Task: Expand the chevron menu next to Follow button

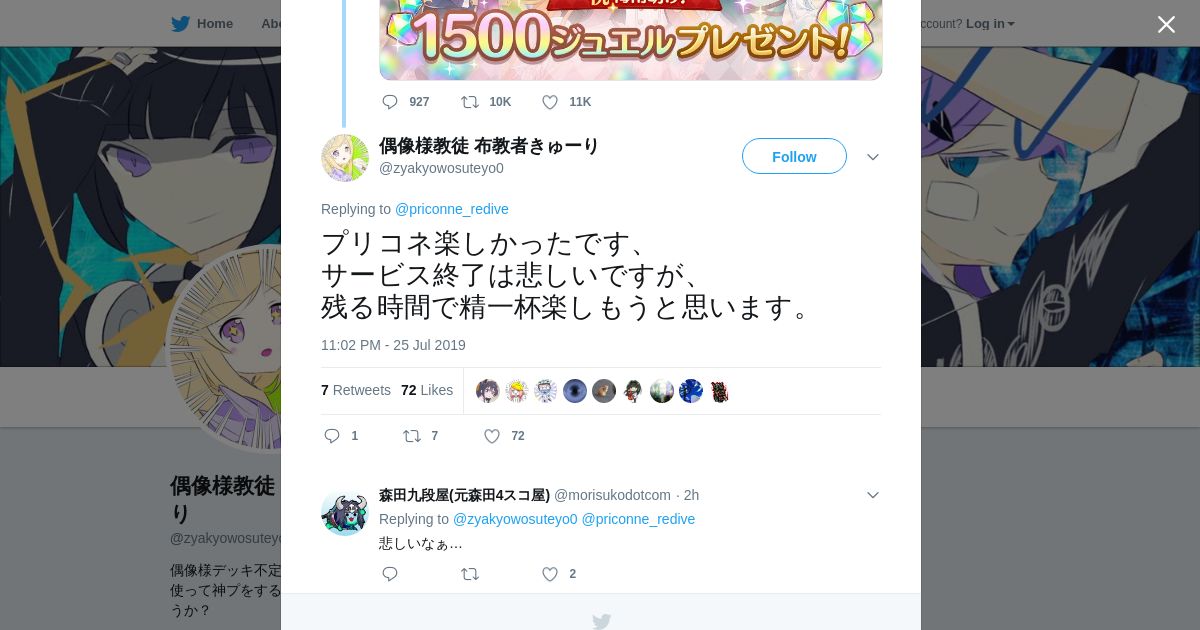Action: (873, 157)
